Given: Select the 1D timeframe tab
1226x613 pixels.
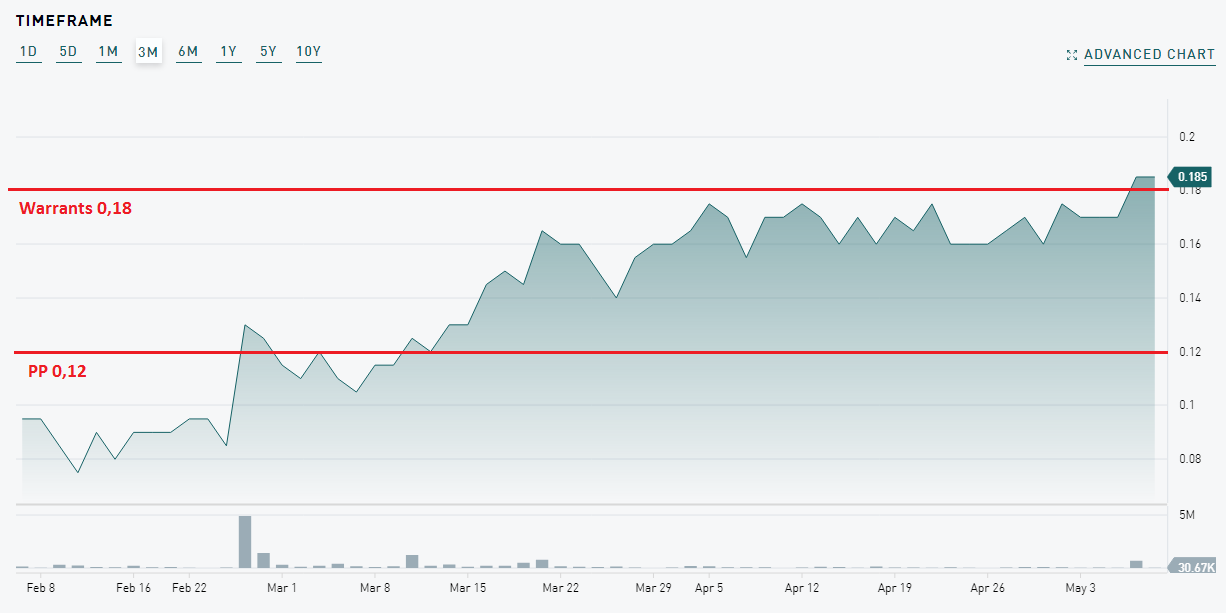Looking at the screenshot, I should (28, 52).
